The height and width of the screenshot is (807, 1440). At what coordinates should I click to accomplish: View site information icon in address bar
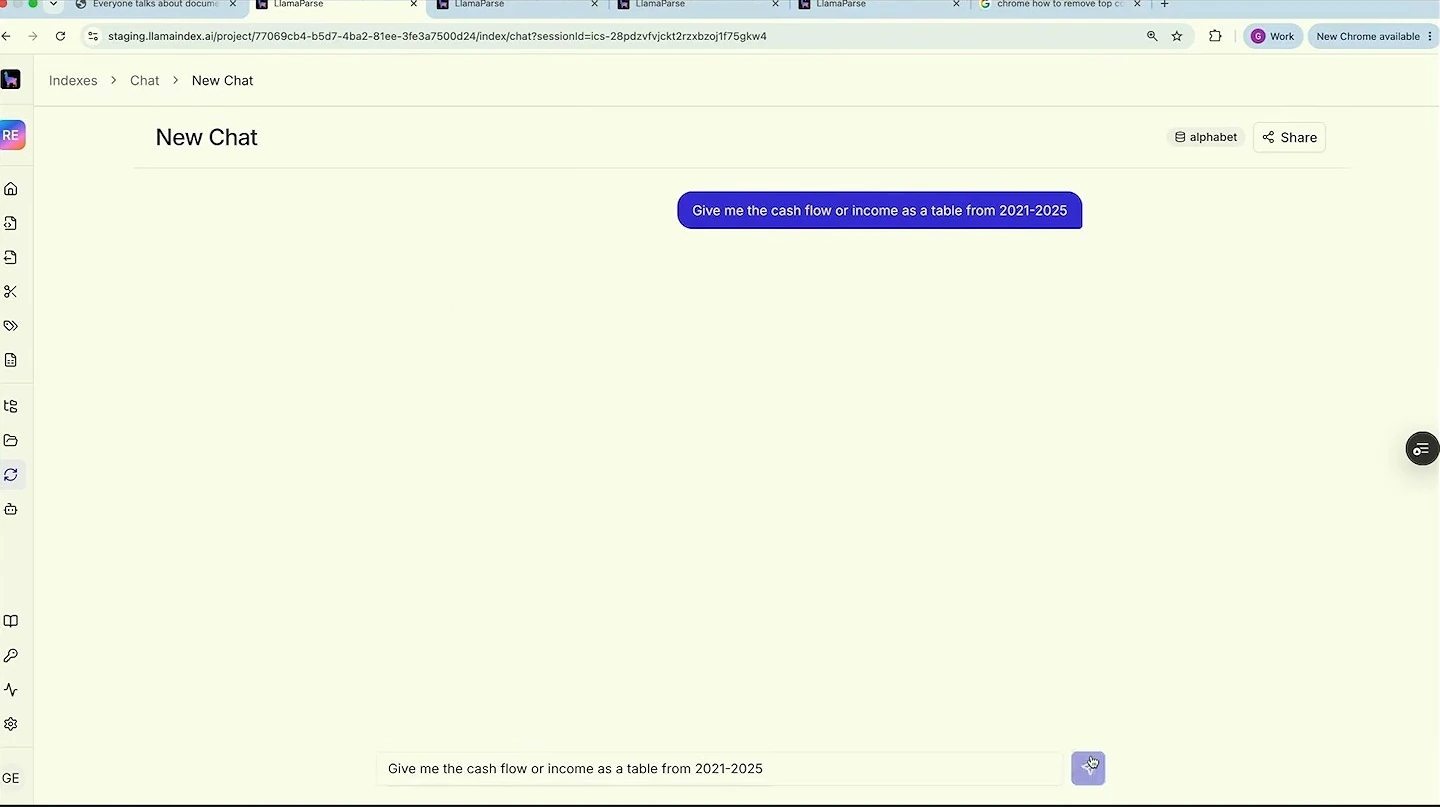(93, 36)
